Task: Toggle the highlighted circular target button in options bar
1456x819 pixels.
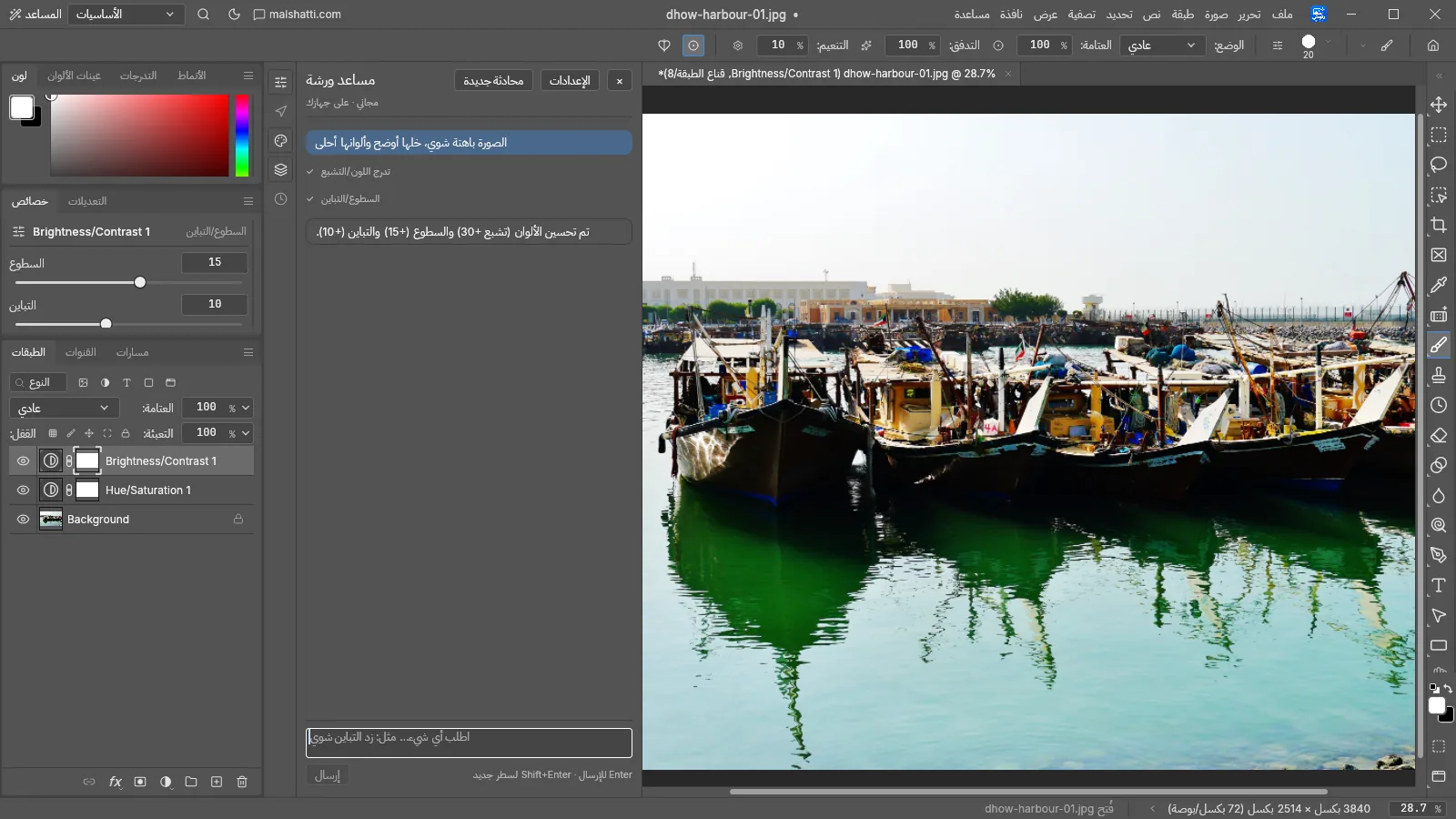Action: (x=693, y=45)
